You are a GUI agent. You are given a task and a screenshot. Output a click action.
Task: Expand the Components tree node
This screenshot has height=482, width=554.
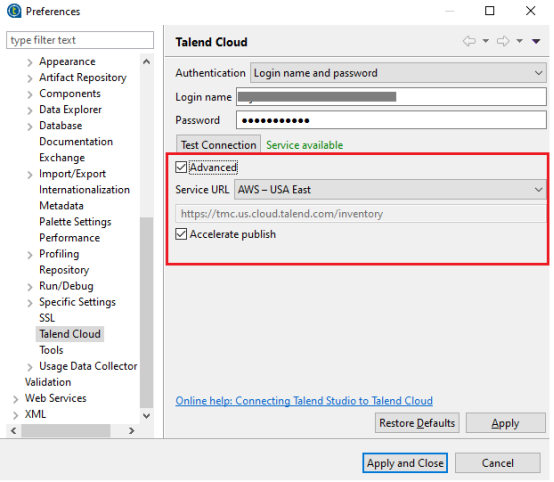tap(30, 94)
